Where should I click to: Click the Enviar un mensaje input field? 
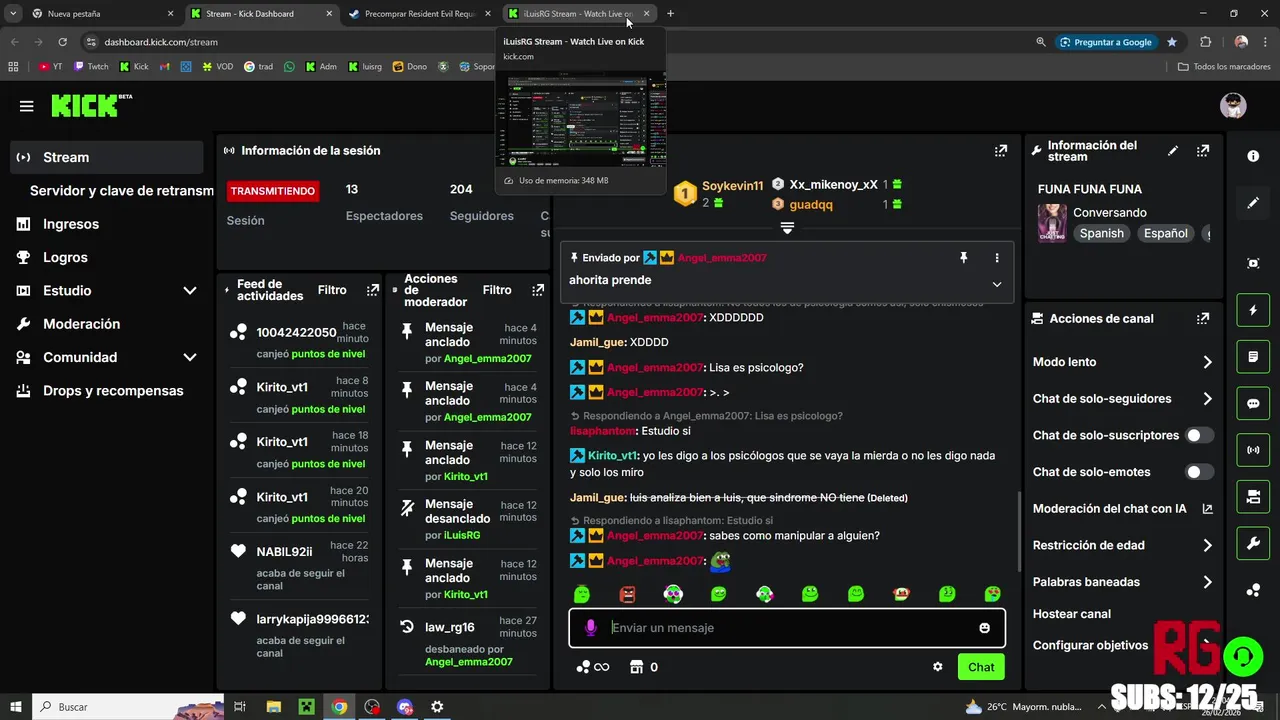point(787,628)
